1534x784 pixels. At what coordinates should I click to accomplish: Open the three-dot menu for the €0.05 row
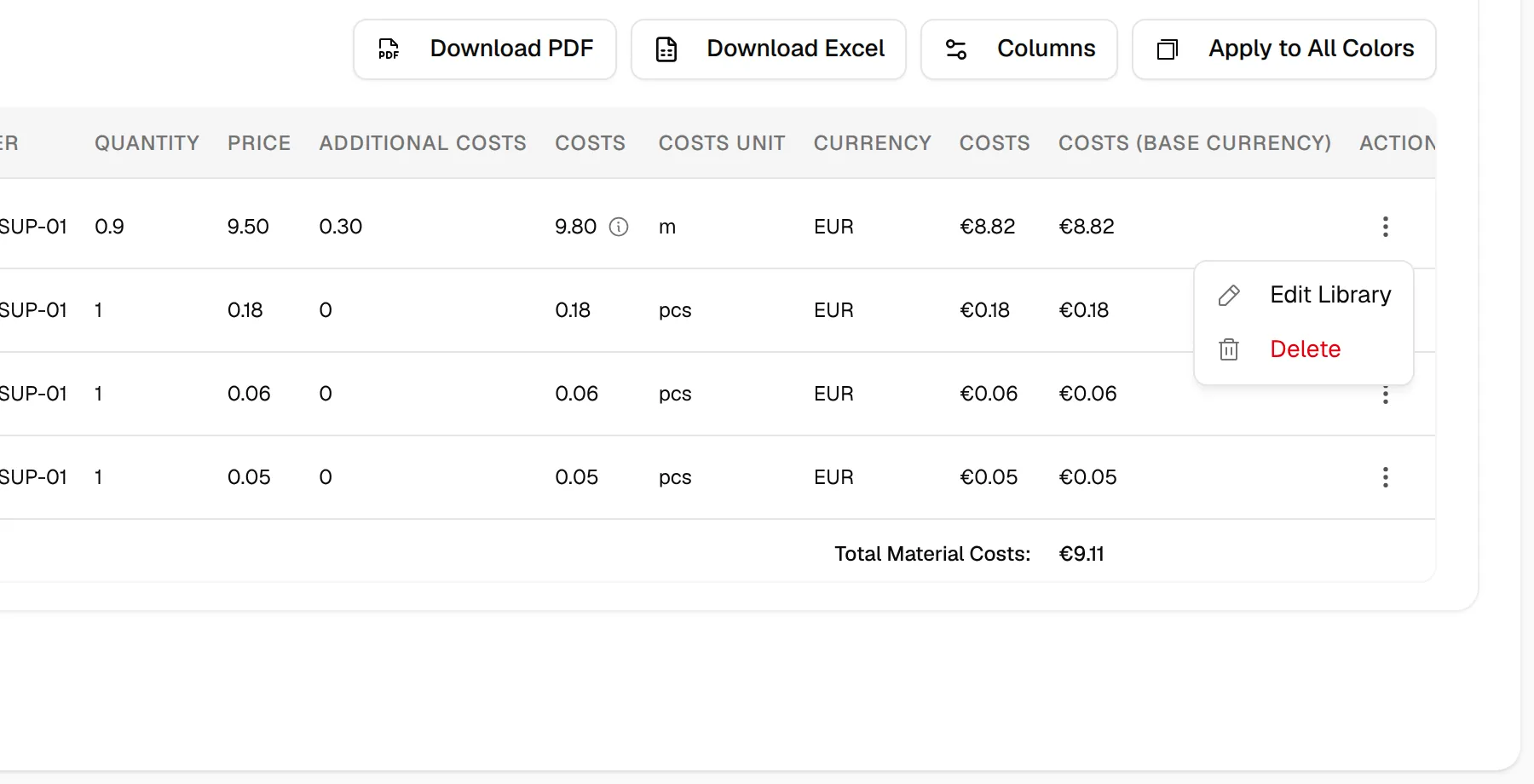click(x=1386, y=477)
